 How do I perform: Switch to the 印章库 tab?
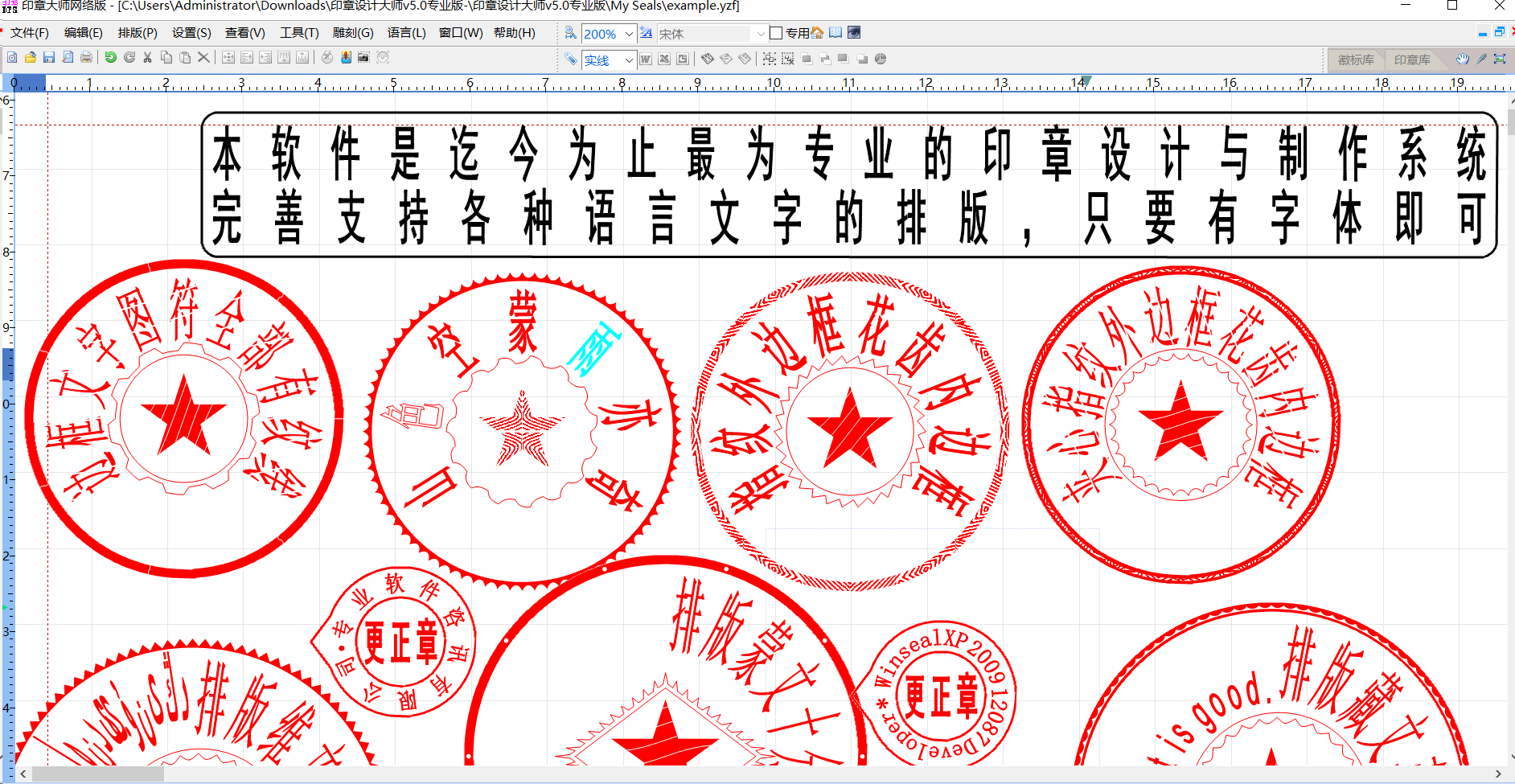[x=1412, y=60]
